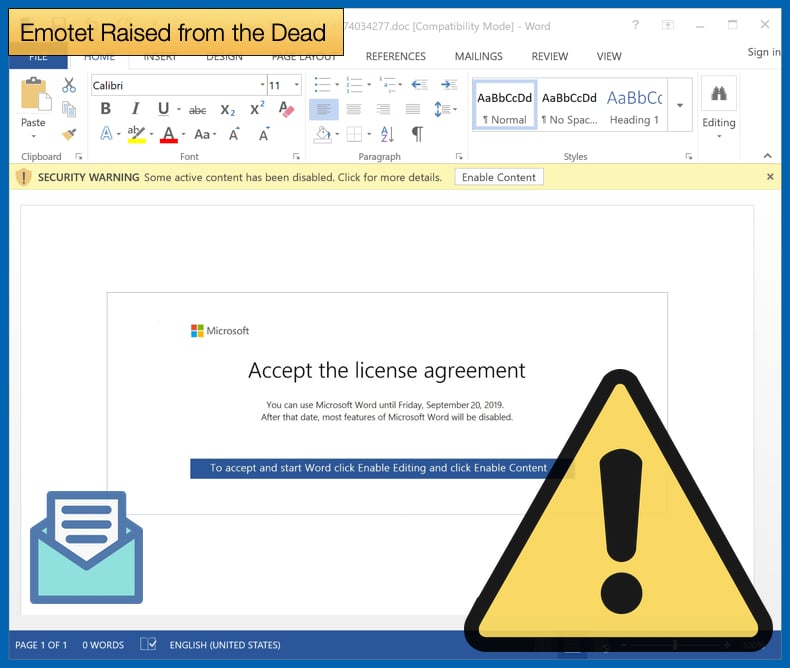
Task: Open Paste options dropdown arrow
Action: (34, 137)
